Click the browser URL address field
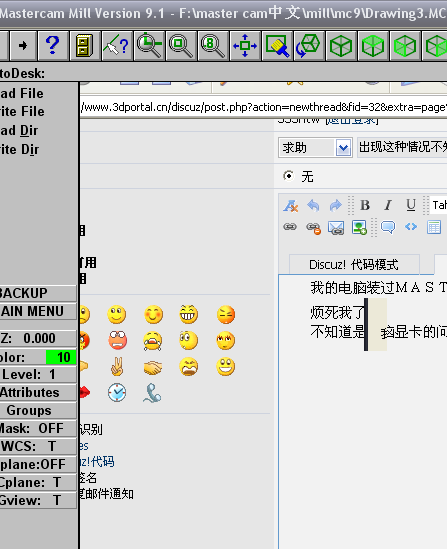The image size is (447, 549). (x=264, y=107)
